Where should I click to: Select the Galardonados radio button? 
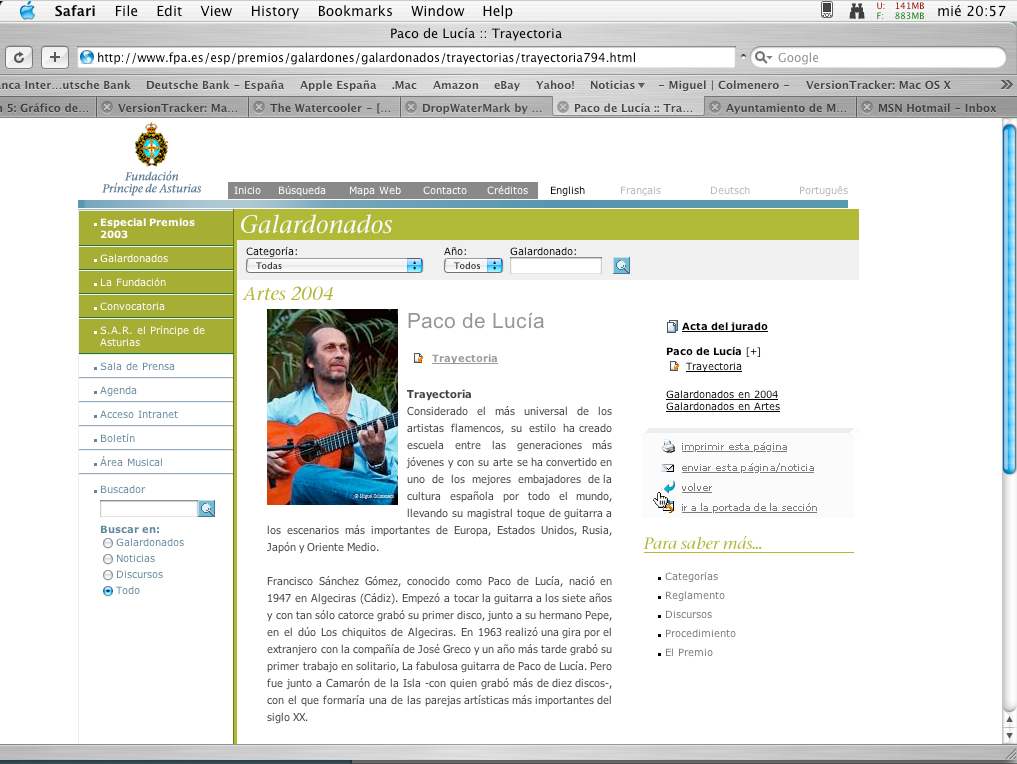tap(108, 543)
